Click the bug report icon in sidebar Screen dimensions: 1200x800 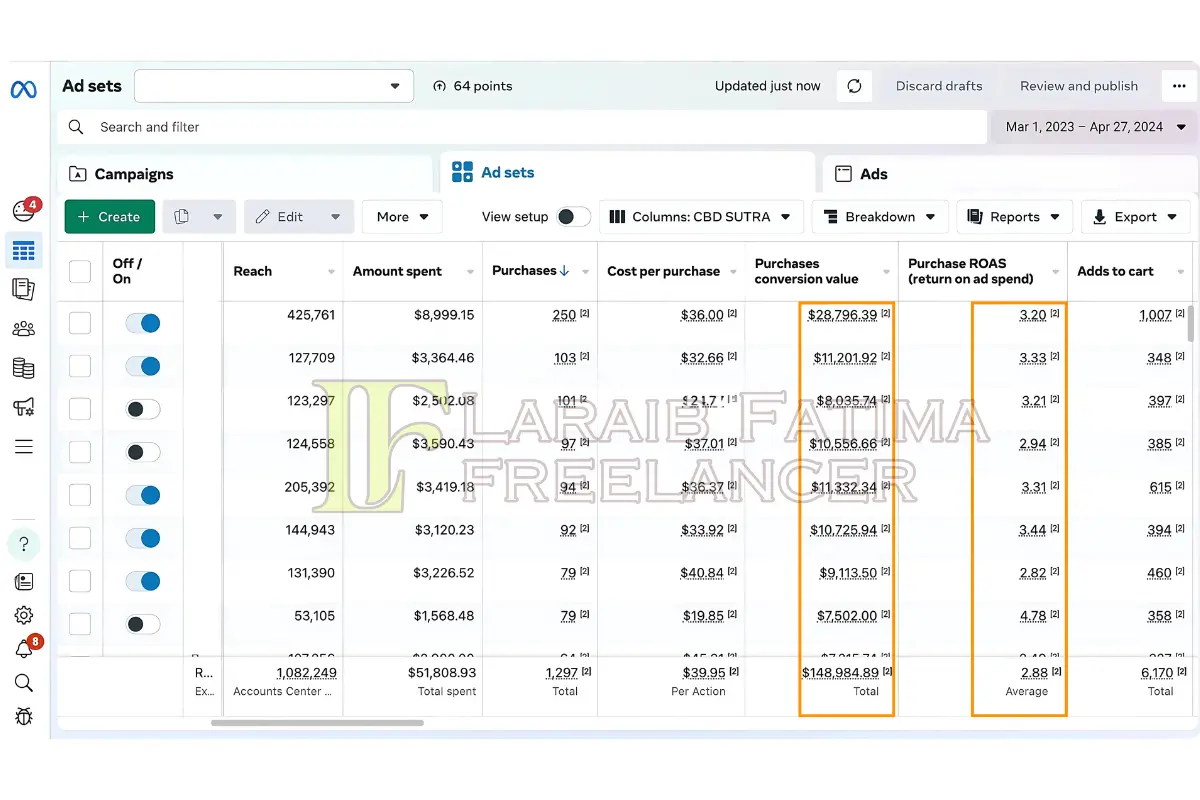click(x=24, y=716)
